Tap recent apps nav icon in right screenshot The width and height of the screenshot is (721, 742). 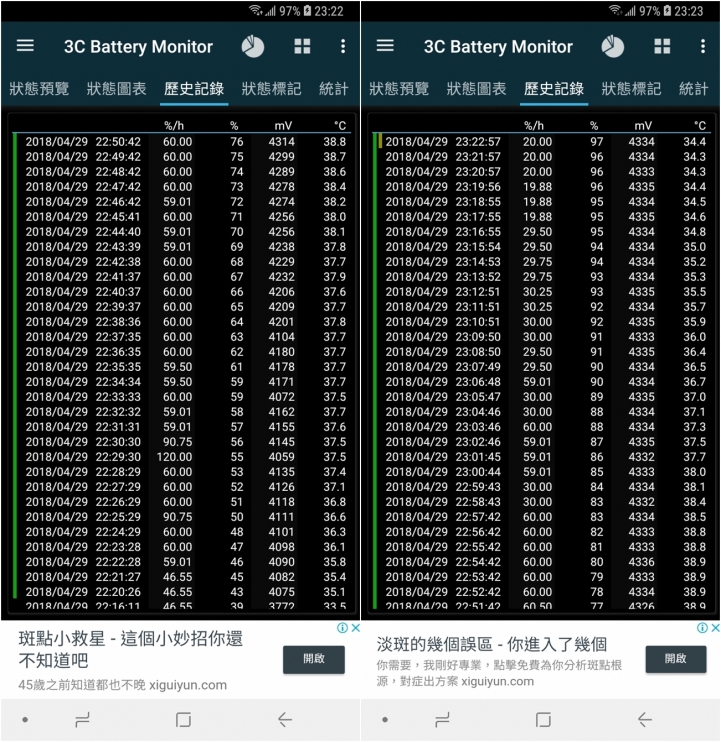(442, 720)
